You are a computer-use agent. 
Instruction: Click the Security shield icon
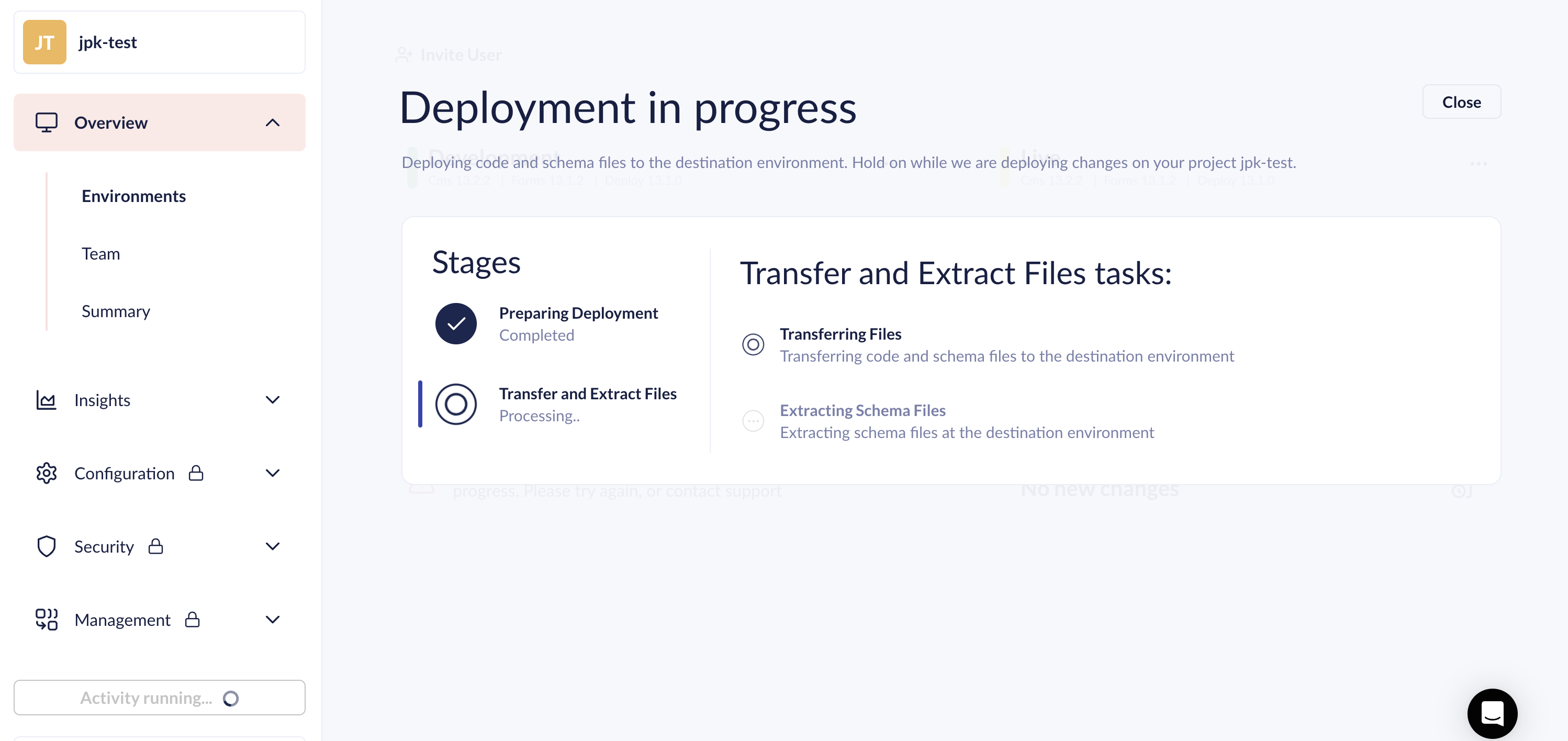(x=46, y=546)
